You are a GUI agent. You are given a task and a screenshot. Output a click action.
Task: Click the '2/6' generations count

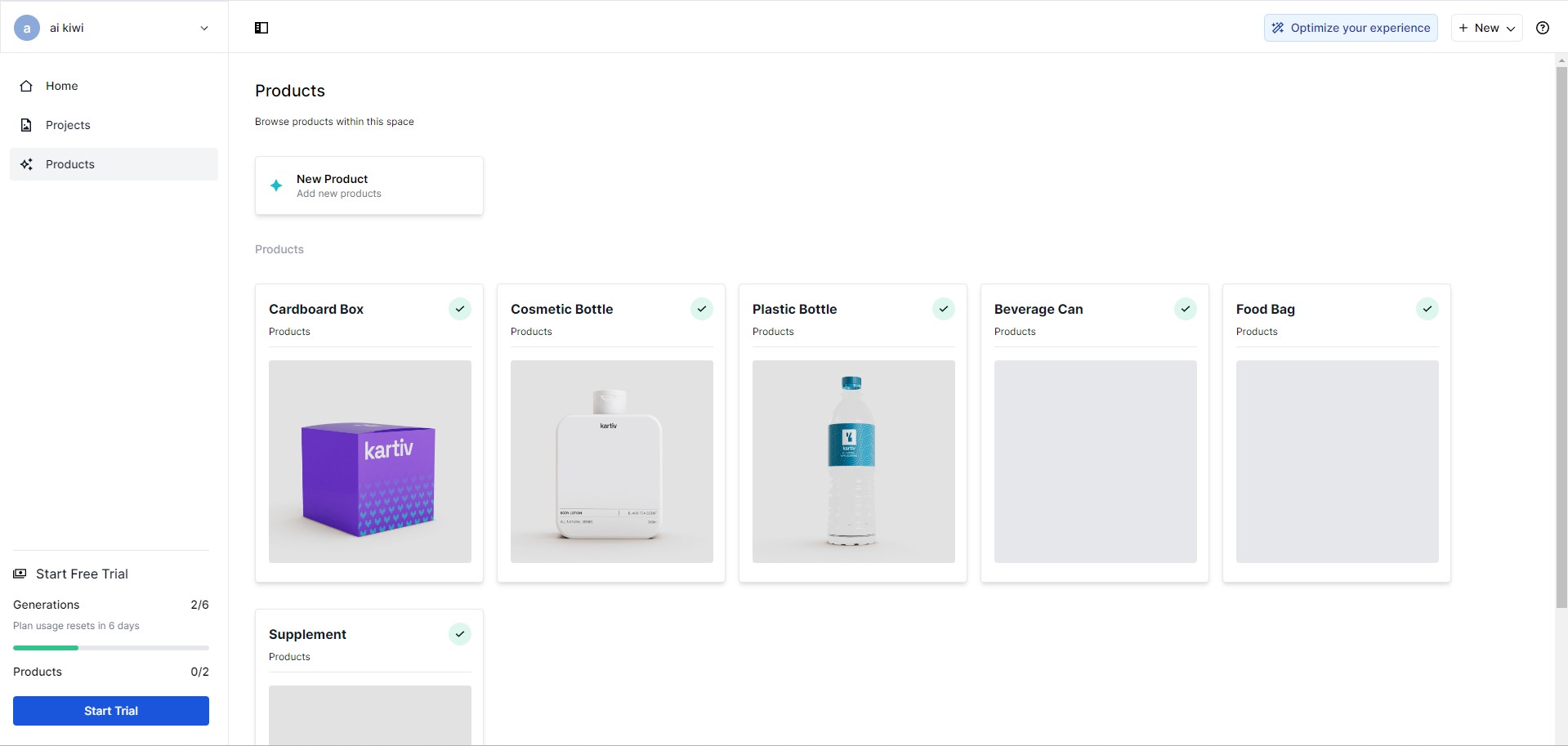[x=199, y=605]
